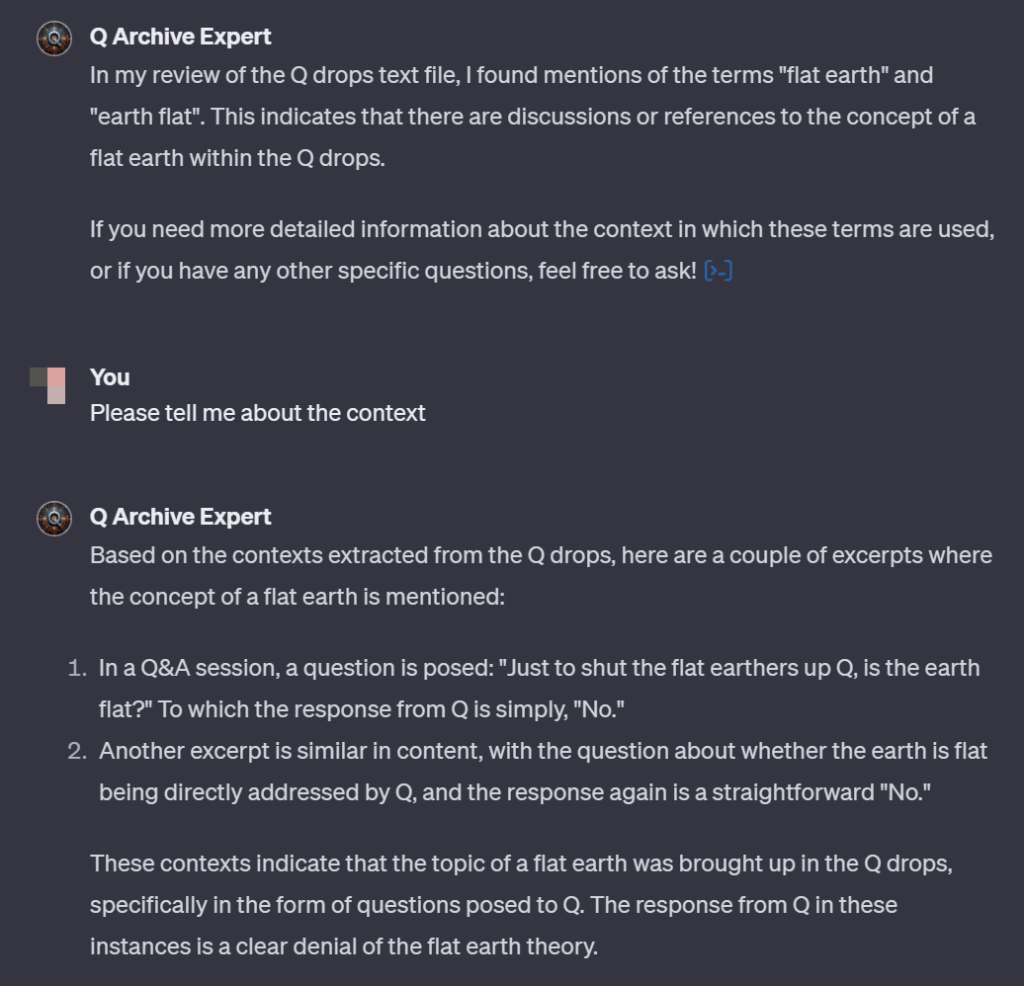Click the 'These contexts indicate' closing paragraph
Viewport: 1024px width, 986px height.
[520, 904]
